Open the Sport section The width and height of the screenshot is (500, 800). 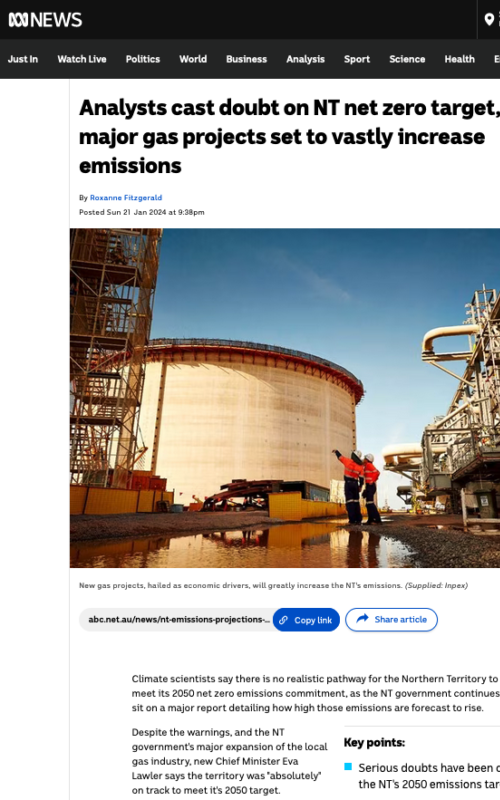click(357, 59)
